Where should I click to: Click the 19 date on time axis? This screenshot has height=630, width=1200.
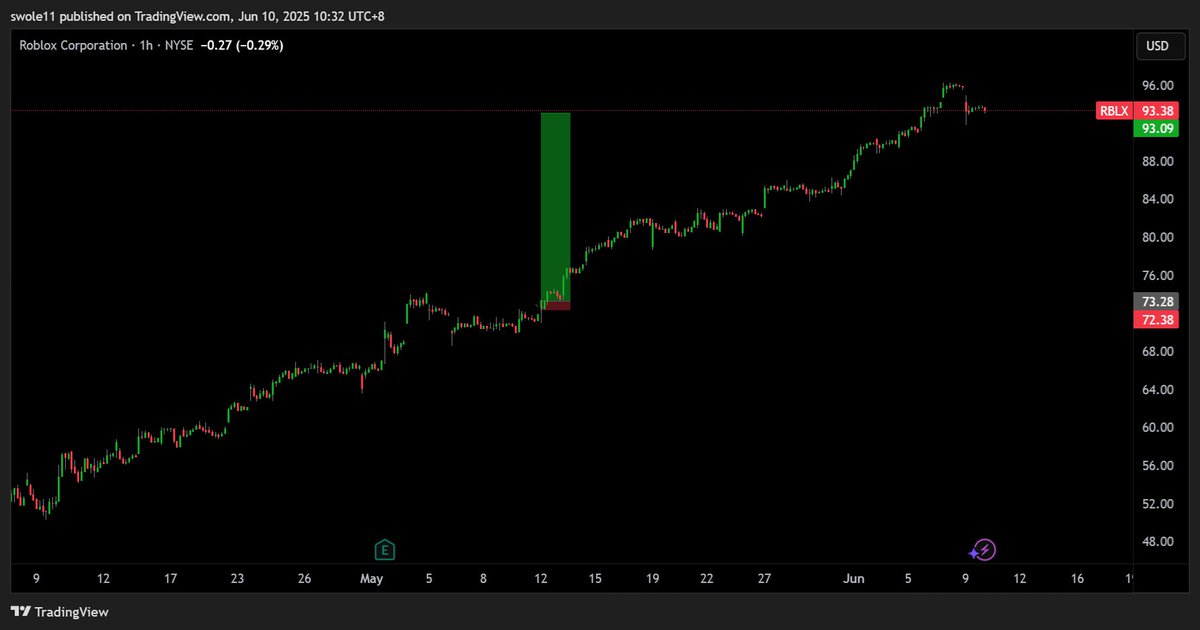(651, 579)
